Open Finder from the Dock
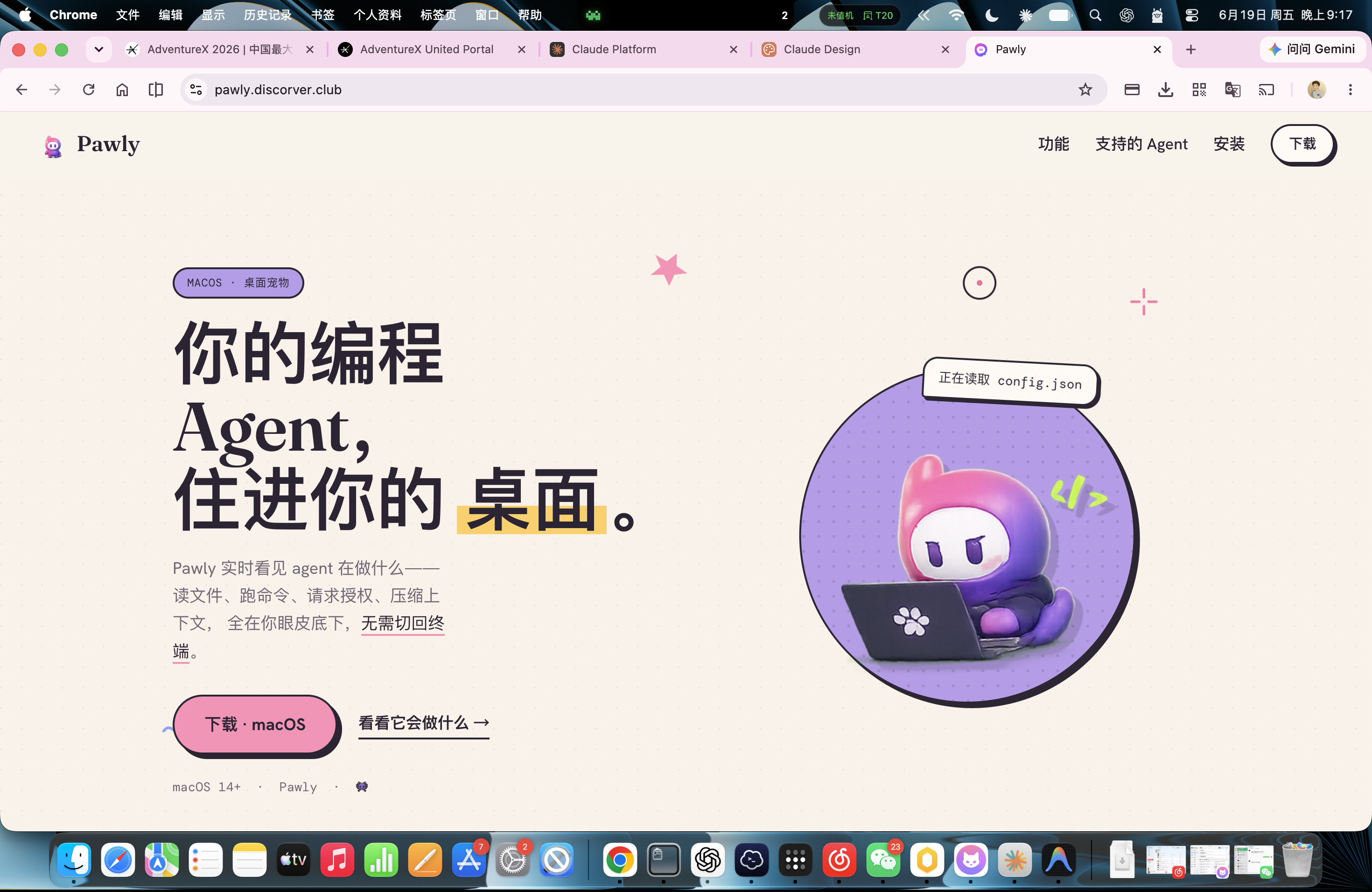Viewport: 1372px width, 892px height. [74, 860]
